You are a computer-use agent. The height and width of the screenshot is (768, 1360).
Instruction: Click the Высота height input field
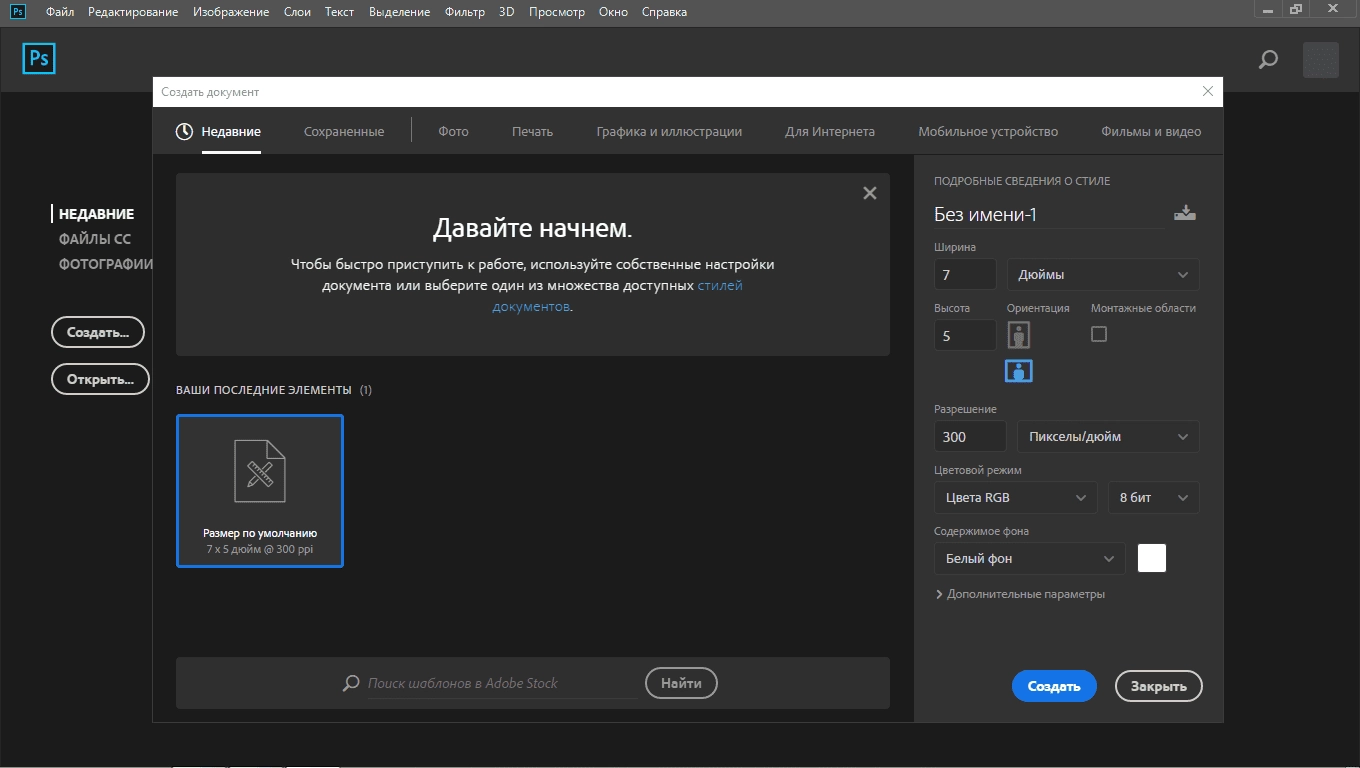pyautogui.click(x=965, y=335)
